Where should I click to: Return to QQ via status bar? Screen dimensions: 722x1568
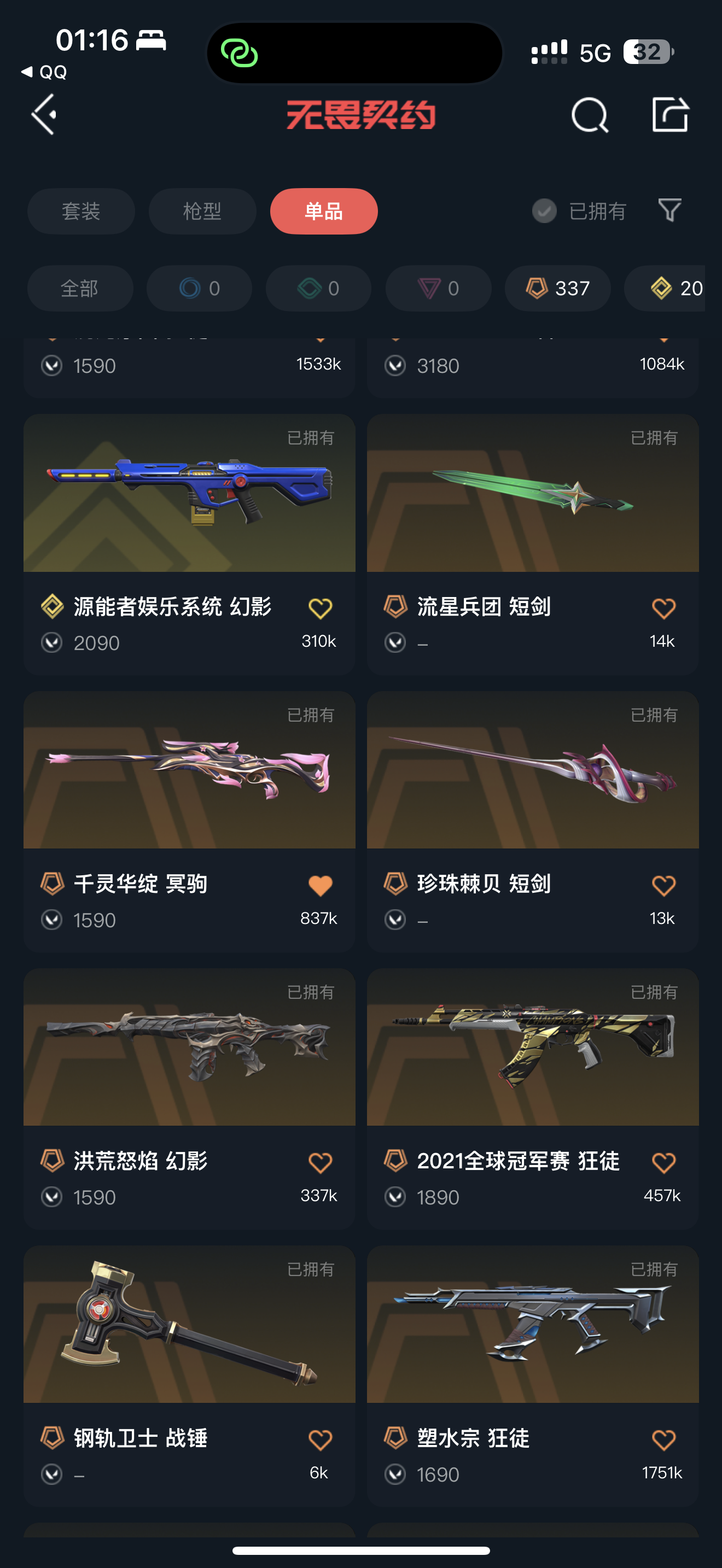[x=44, y=72]
